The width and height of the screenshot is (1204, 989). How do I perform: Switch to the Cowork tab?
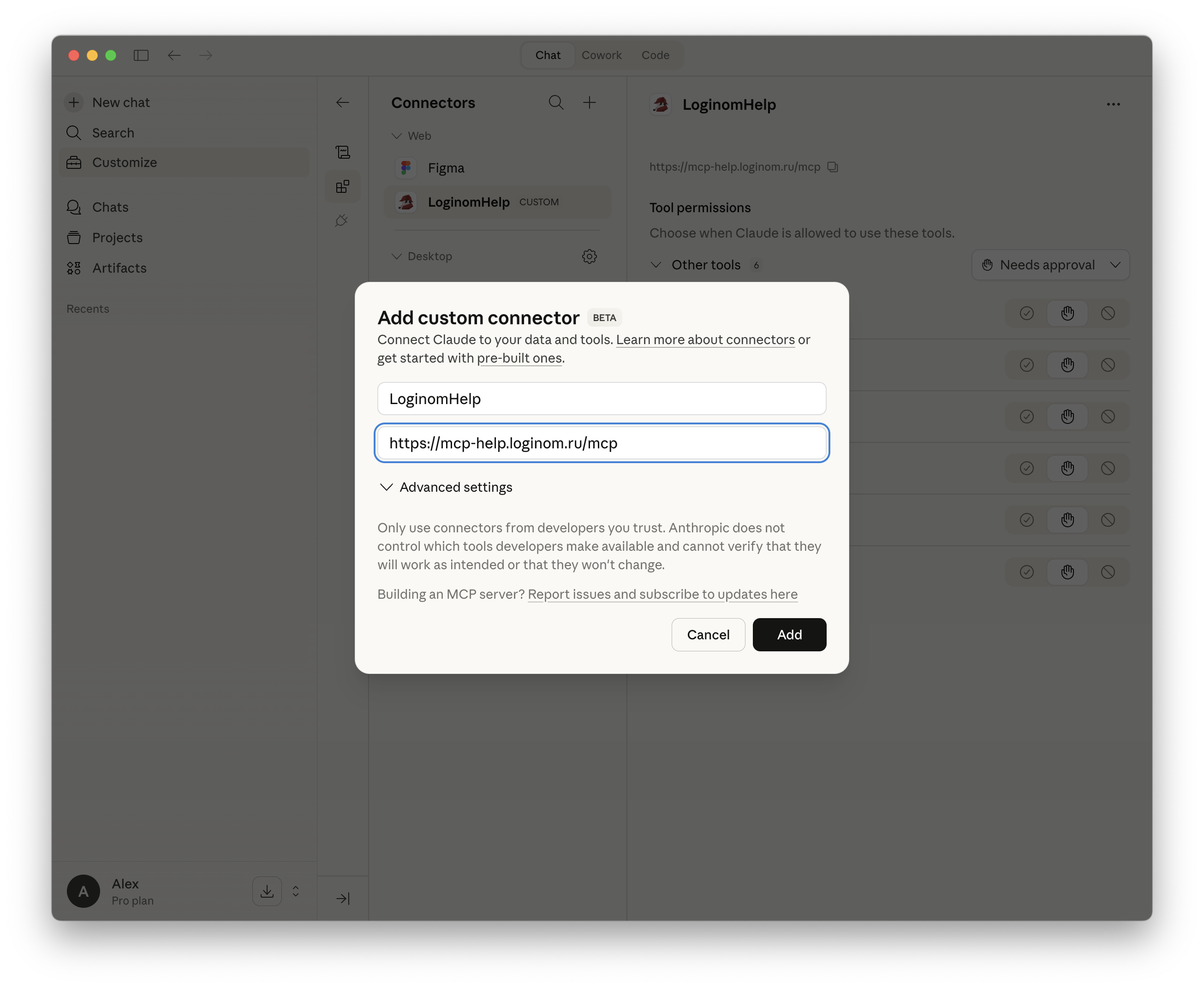[x=601, y=55]
